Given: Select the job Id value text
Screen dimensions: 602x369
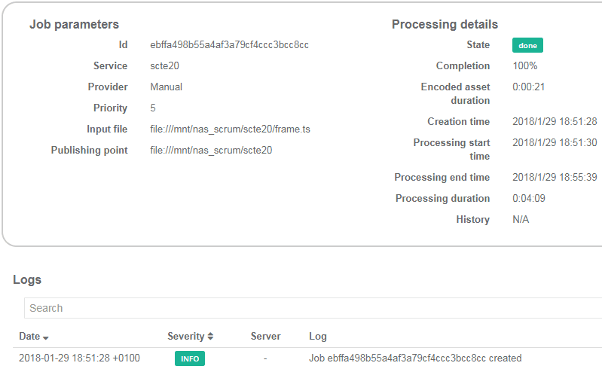Looking at the screenshot, I should [x=229, y=45].
